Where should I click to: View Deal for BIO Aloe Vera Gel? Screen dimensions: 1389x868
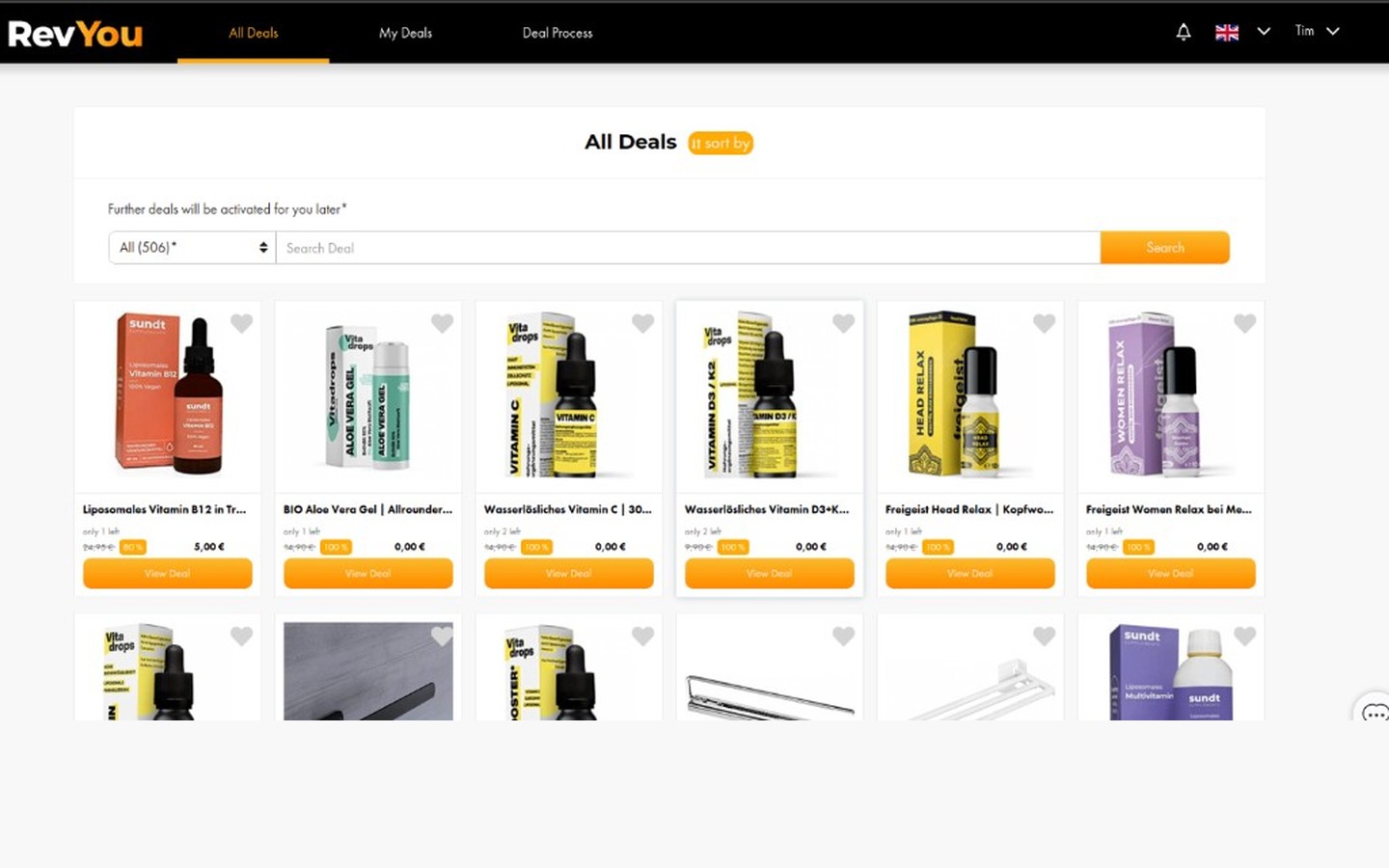tap(368, 573)
